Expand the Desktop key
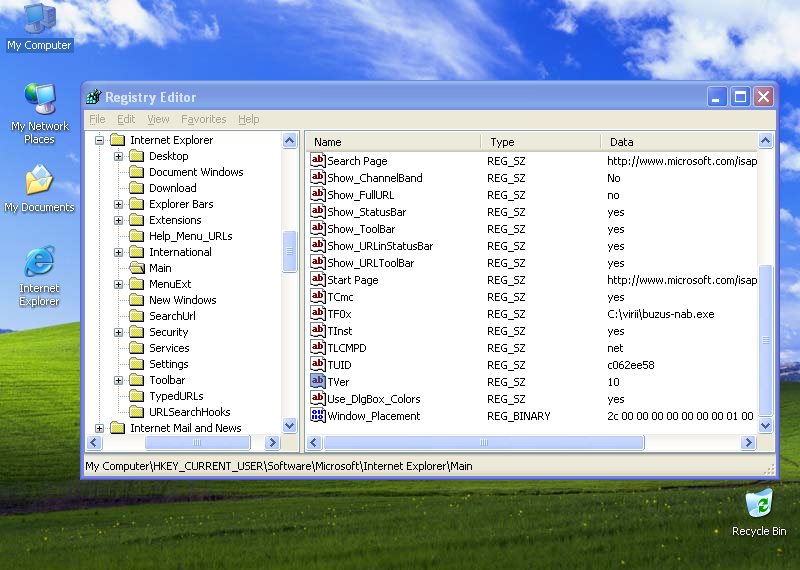800x570 pixels. pos(118,156)
